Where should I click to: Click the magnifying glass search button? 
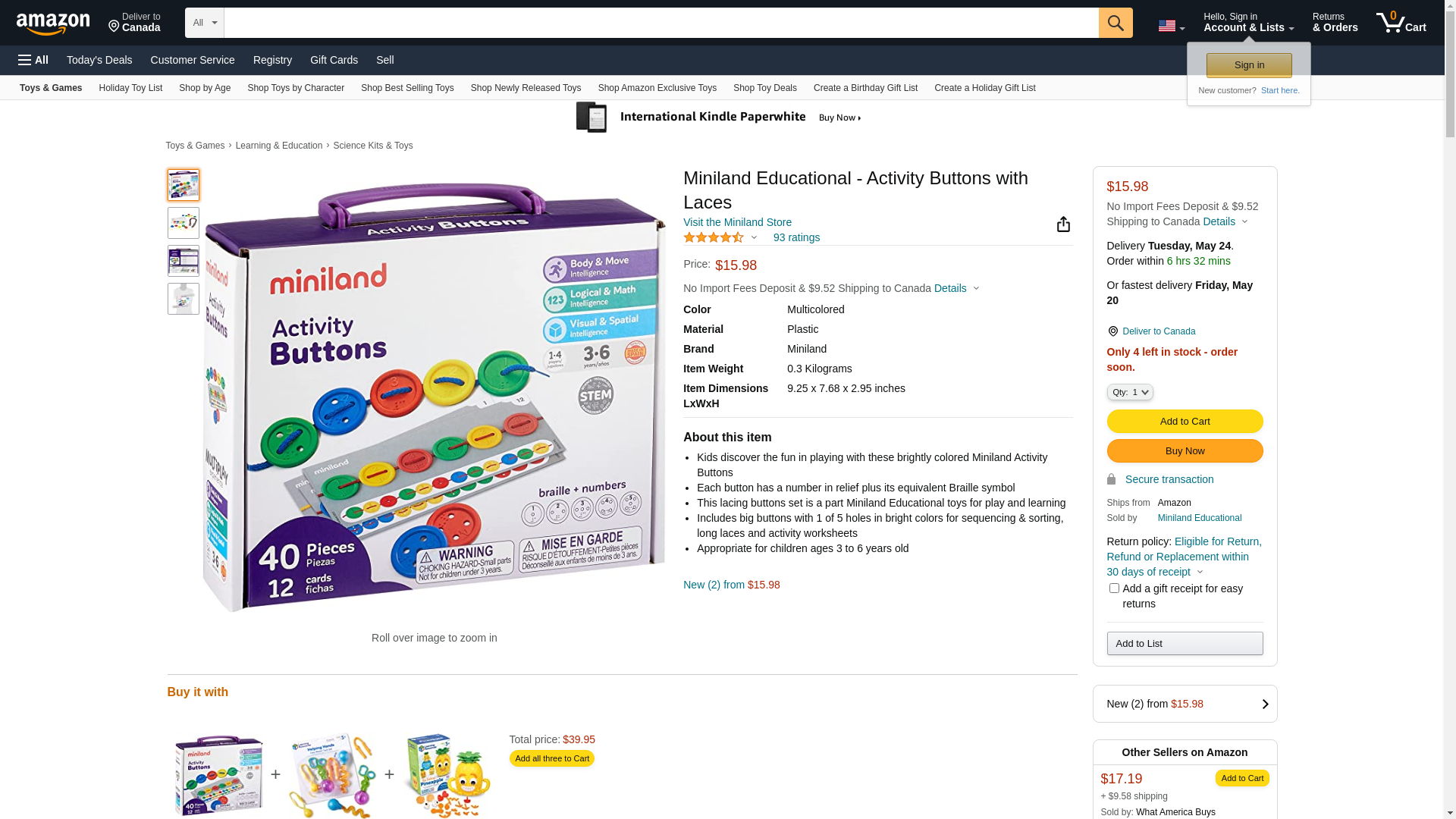point(1115,23)
